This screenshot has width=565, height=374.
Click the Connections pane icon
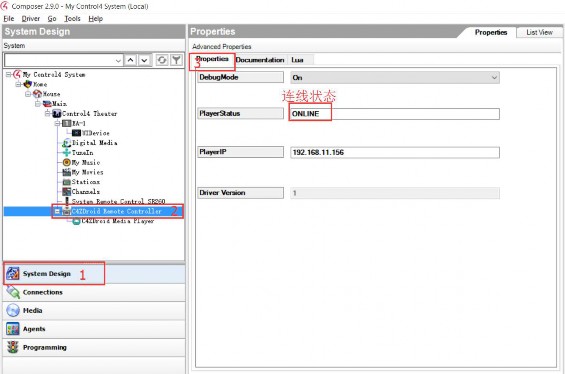[x=13, y=292]
